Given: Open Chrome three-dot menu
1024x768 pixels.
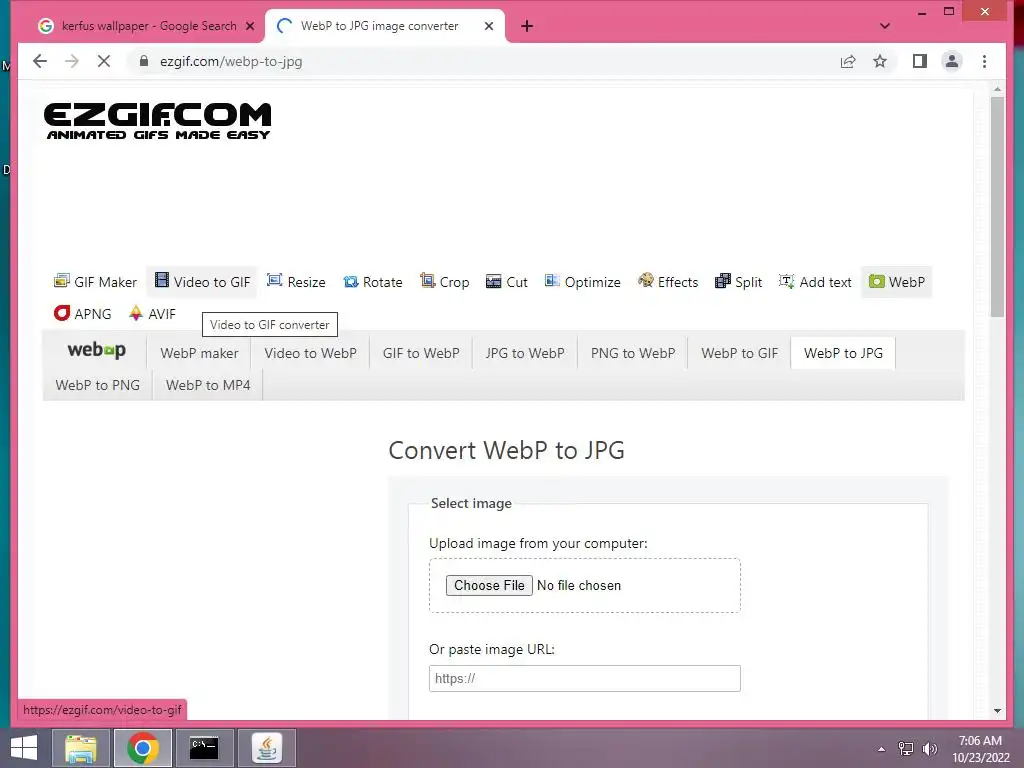Looking at the screenshot, I should tap(984, 61).
